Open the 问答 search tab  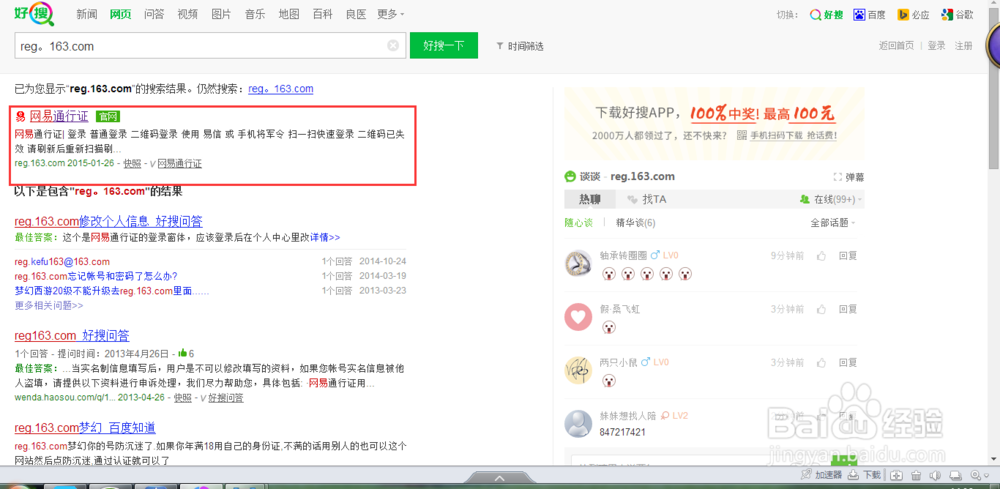point(154,14)
